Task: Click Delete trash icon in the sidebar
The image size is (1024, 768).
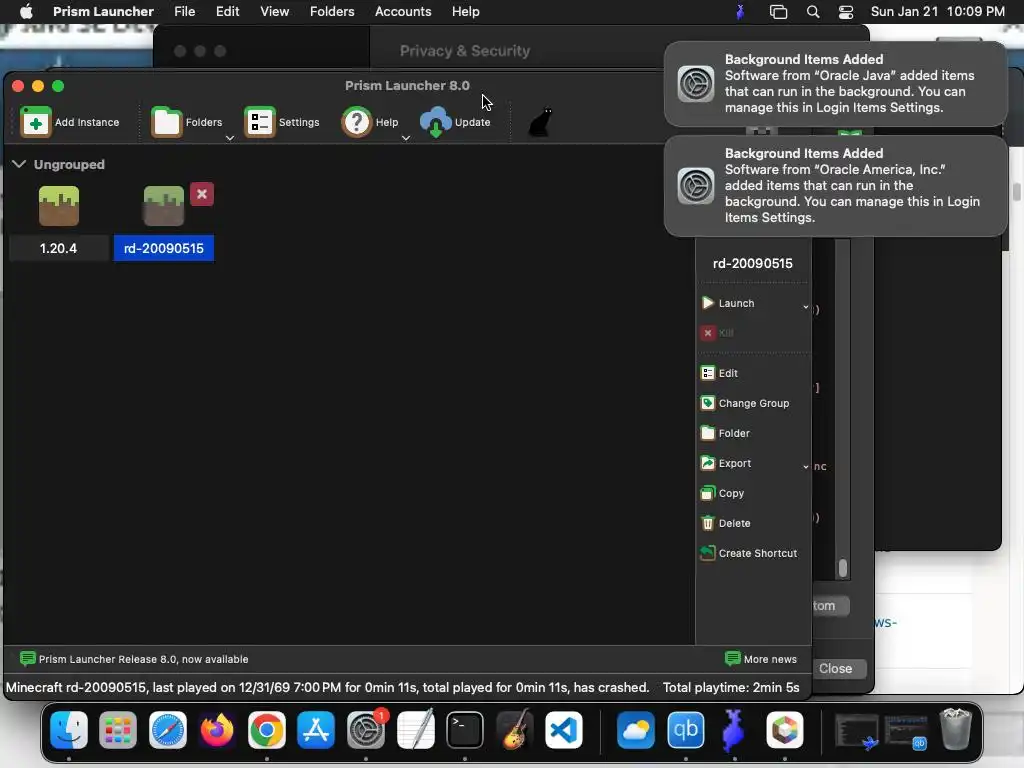Action: [708, 523]
